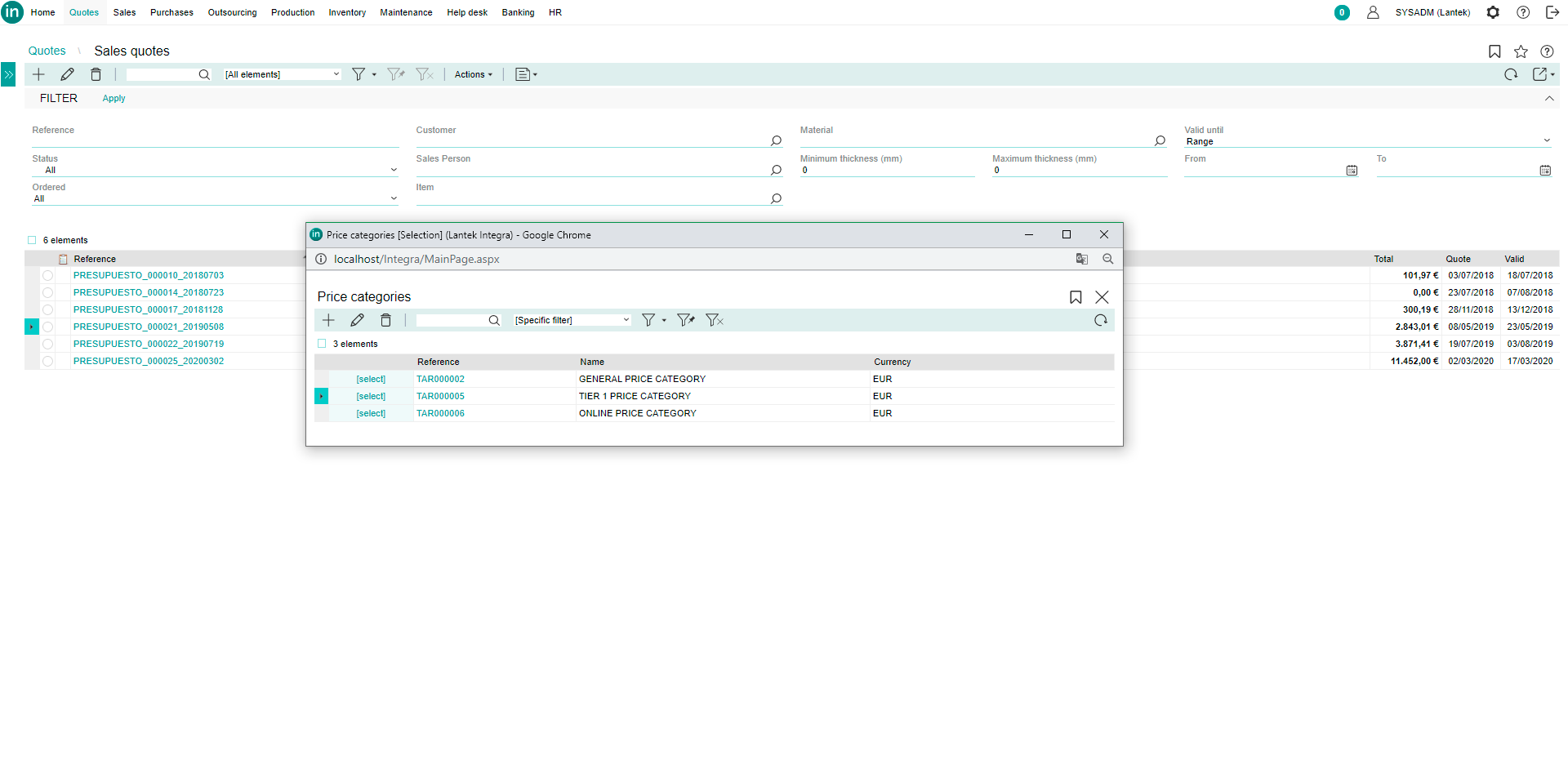Collapse the FILTER panel chevron
The height and width of the screenshot is (765, 1568).
coord(1549,98)
